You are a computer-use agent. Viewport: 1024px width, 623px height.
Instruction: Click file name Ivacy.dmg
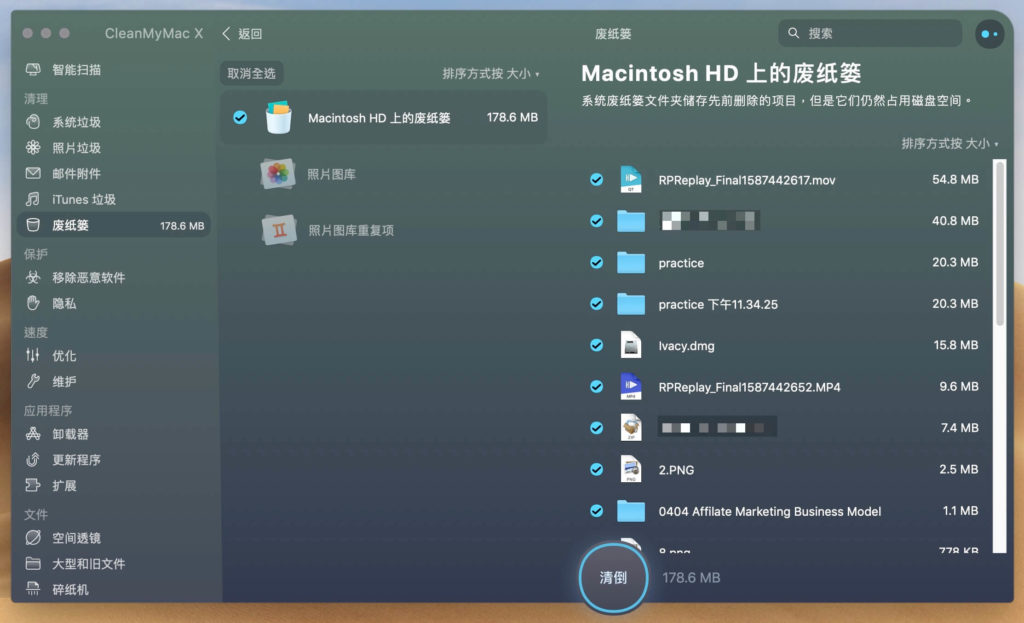click(686, 345)
